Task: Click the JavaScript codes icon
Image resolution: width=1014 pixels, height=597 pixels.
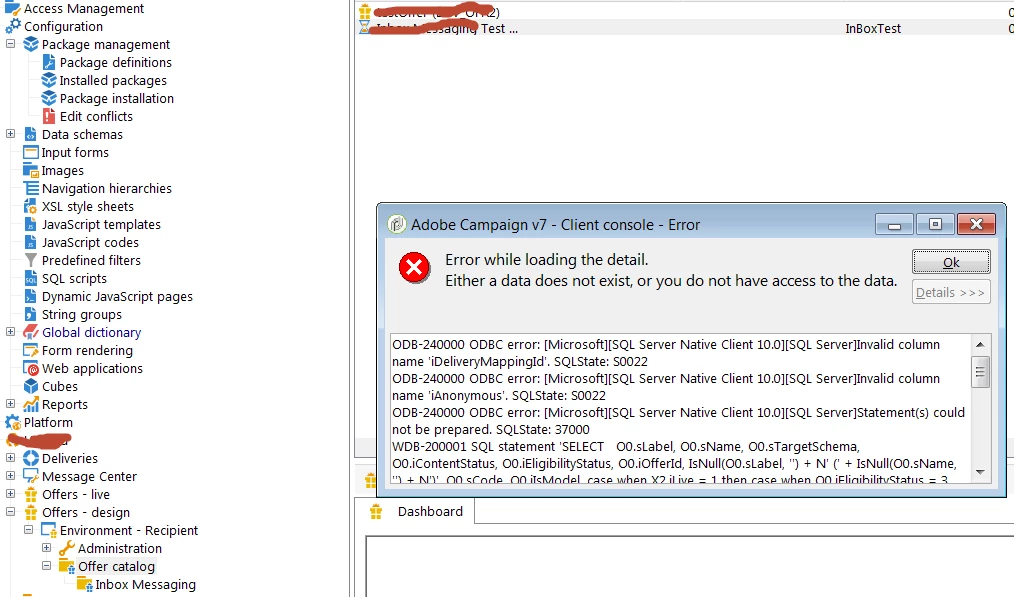Action: click(x=30, y=243)
